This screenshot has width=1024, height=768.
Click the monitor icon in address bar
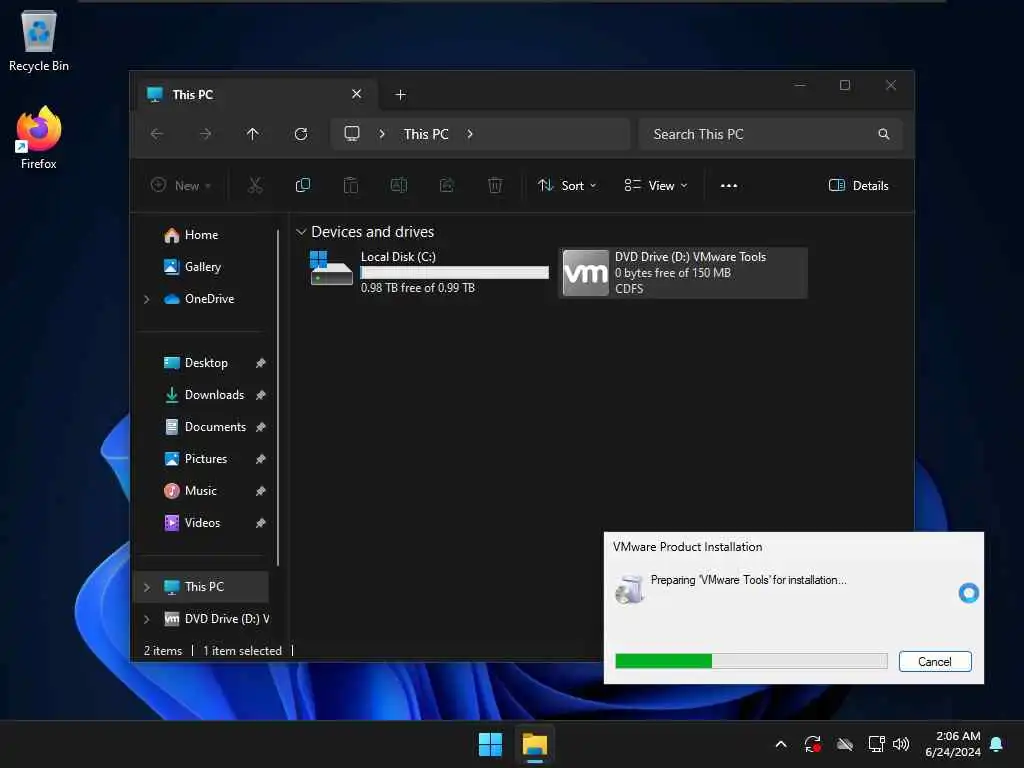(x=352, y=134)
